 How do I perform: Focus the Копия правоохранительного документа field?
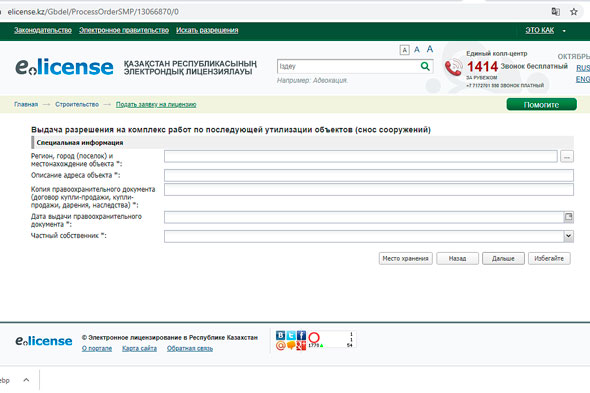pos(369,189)
